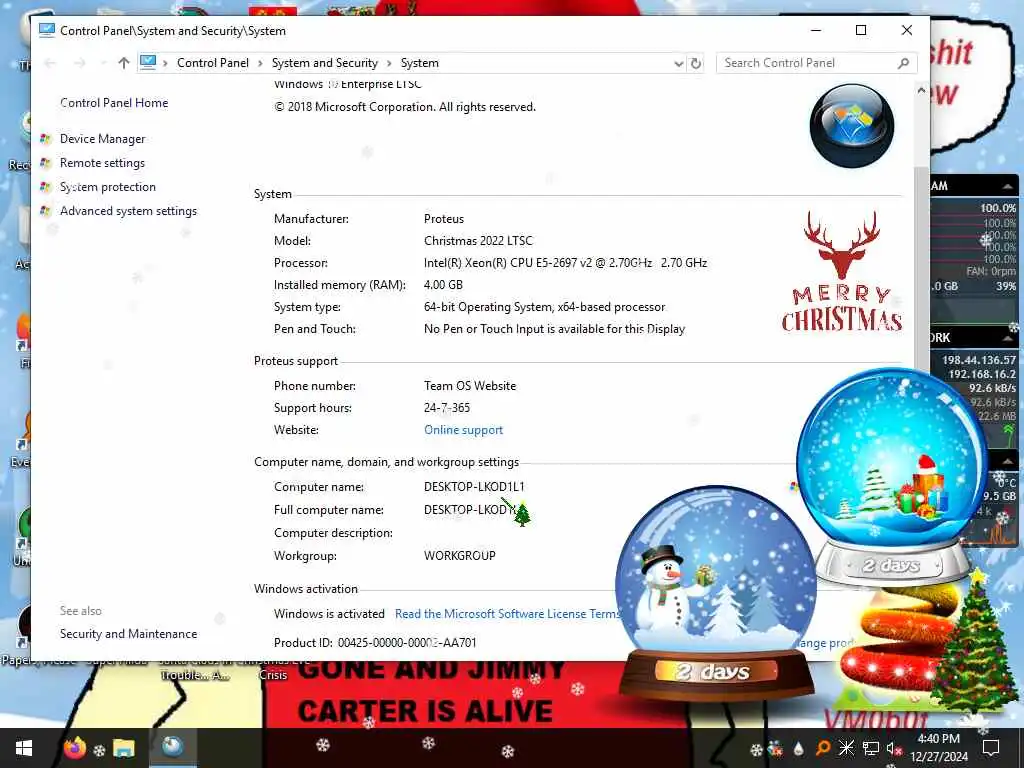1024x768 pixels.
Task: Click the gifts snow globe widget
Action: [892, 473]
